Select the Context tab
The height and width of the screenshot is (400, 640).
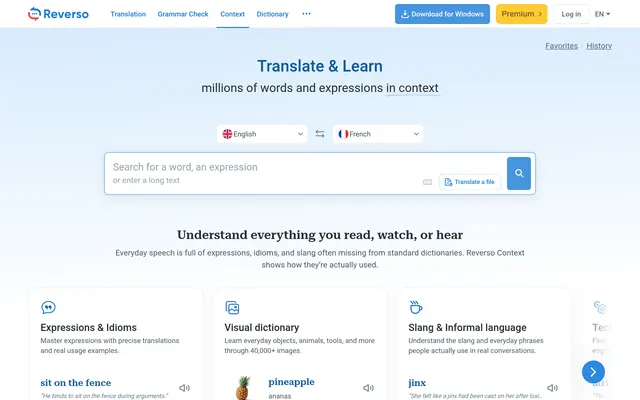[x=232, y=14]
